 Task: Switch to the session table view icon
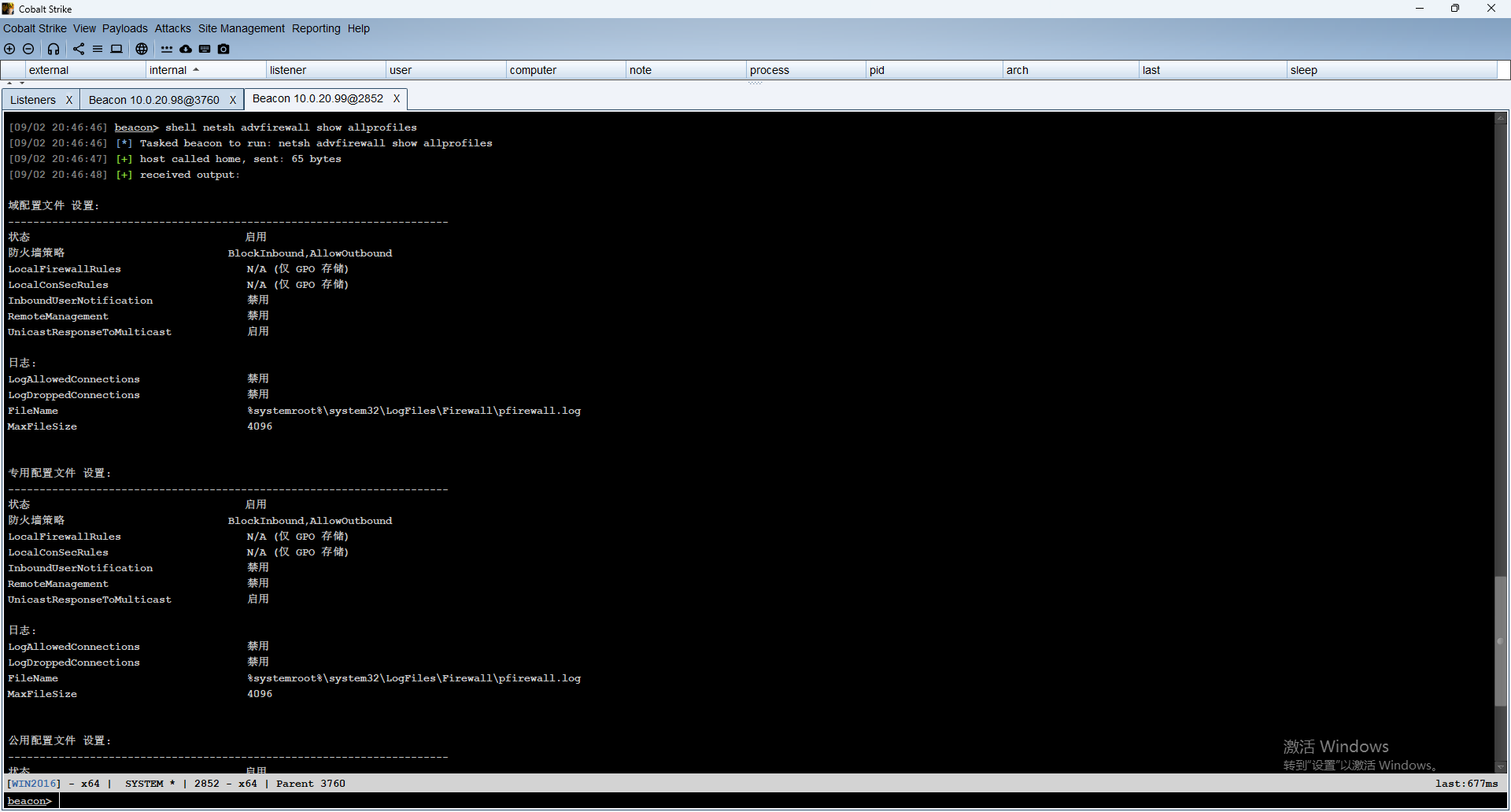pos(98,49)
